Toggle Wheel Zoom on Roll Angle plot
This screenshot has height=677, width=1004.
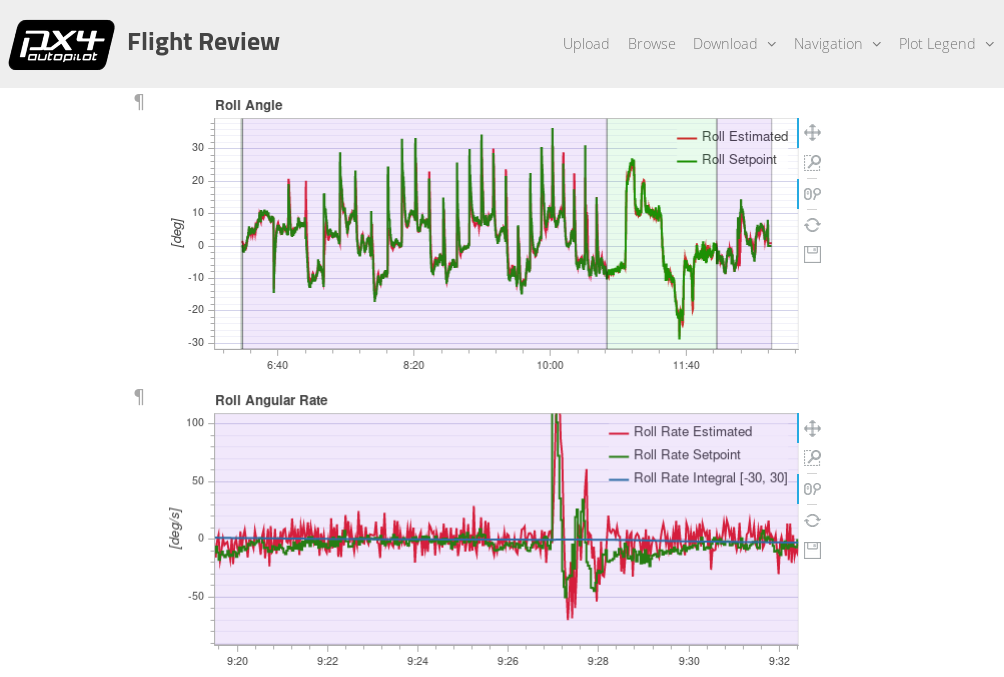tap(812, 194)
